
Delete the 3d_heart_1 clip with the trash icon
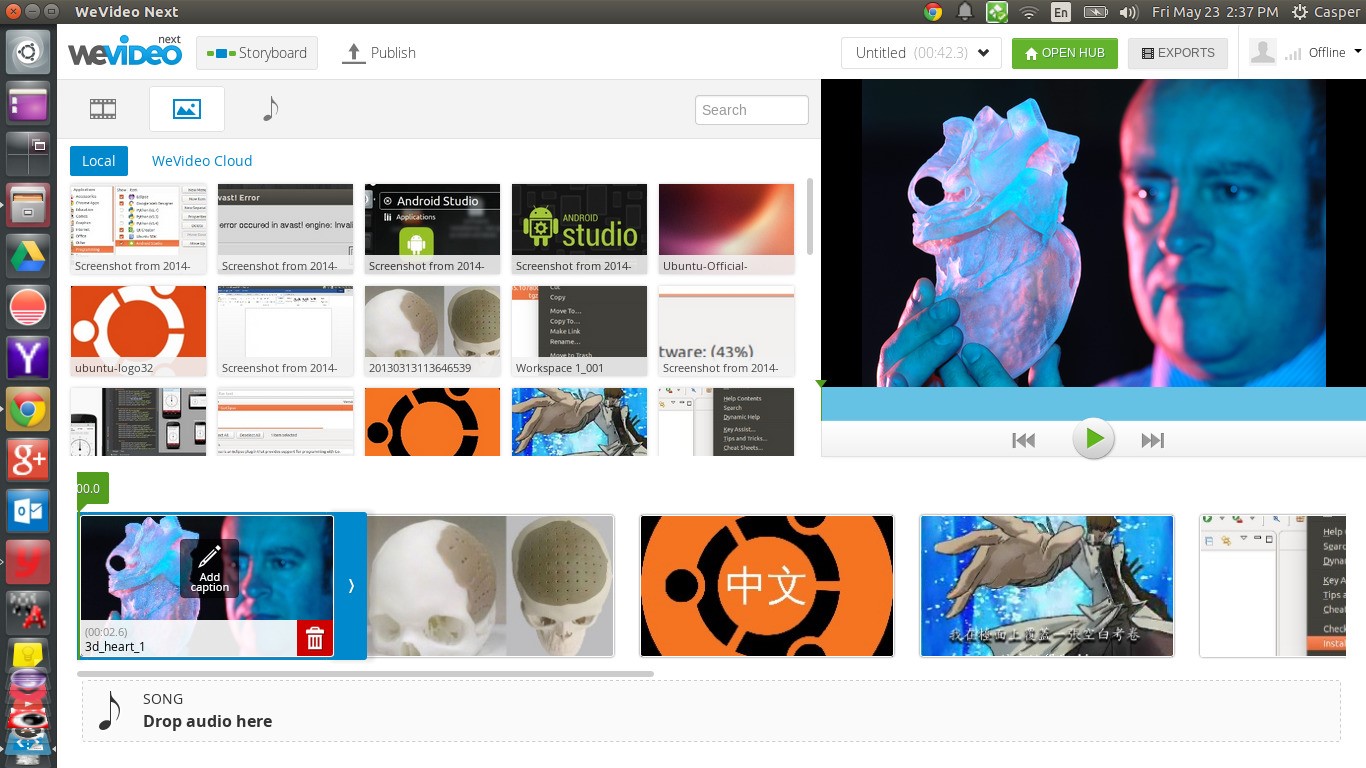[x=315, y=638]
